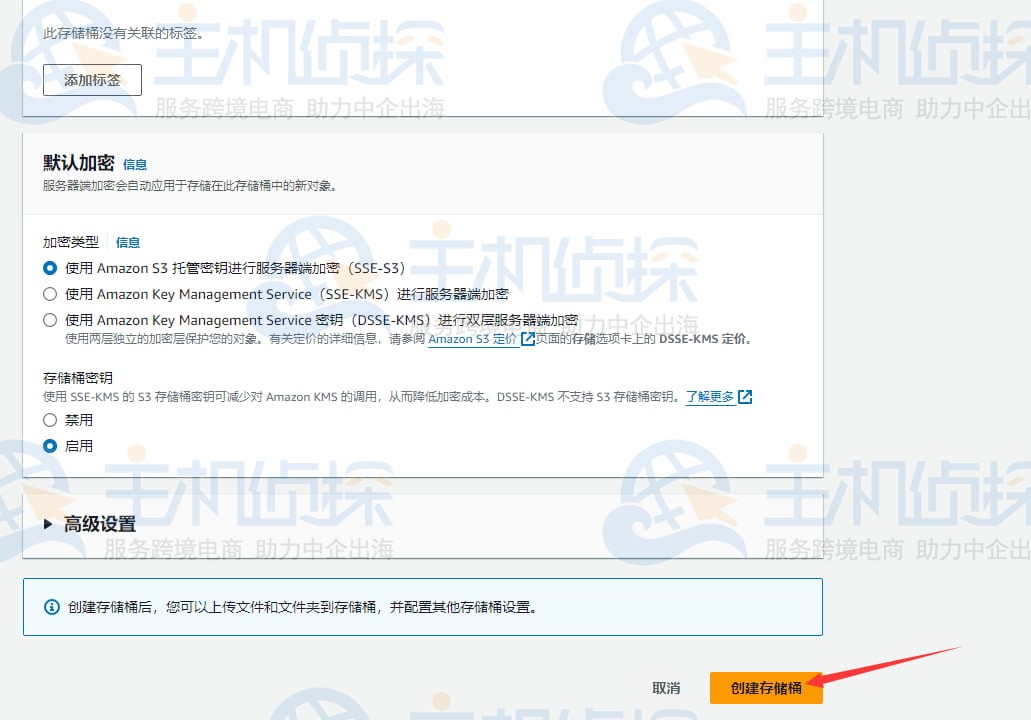This screenshot has width=1031, height=720.
Task: Click the 信息 link next to 加密类型
Action: pyautogui.click(x=128, y=241)
